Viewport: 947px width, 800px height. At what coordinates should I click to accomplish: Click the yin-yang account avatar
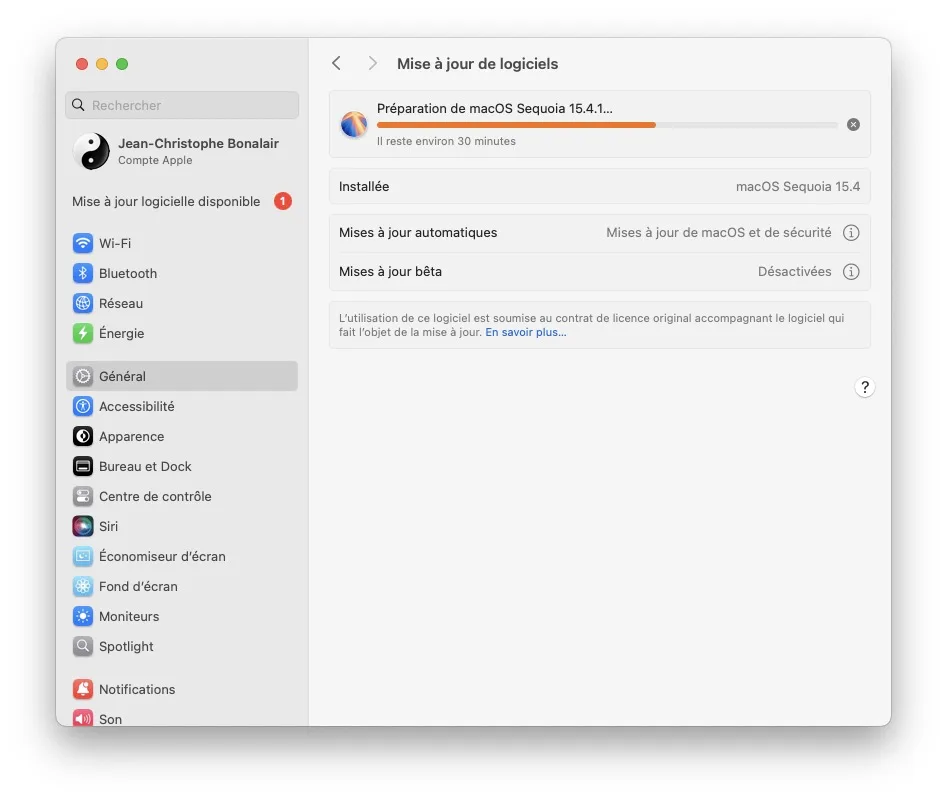pos(91,151)
